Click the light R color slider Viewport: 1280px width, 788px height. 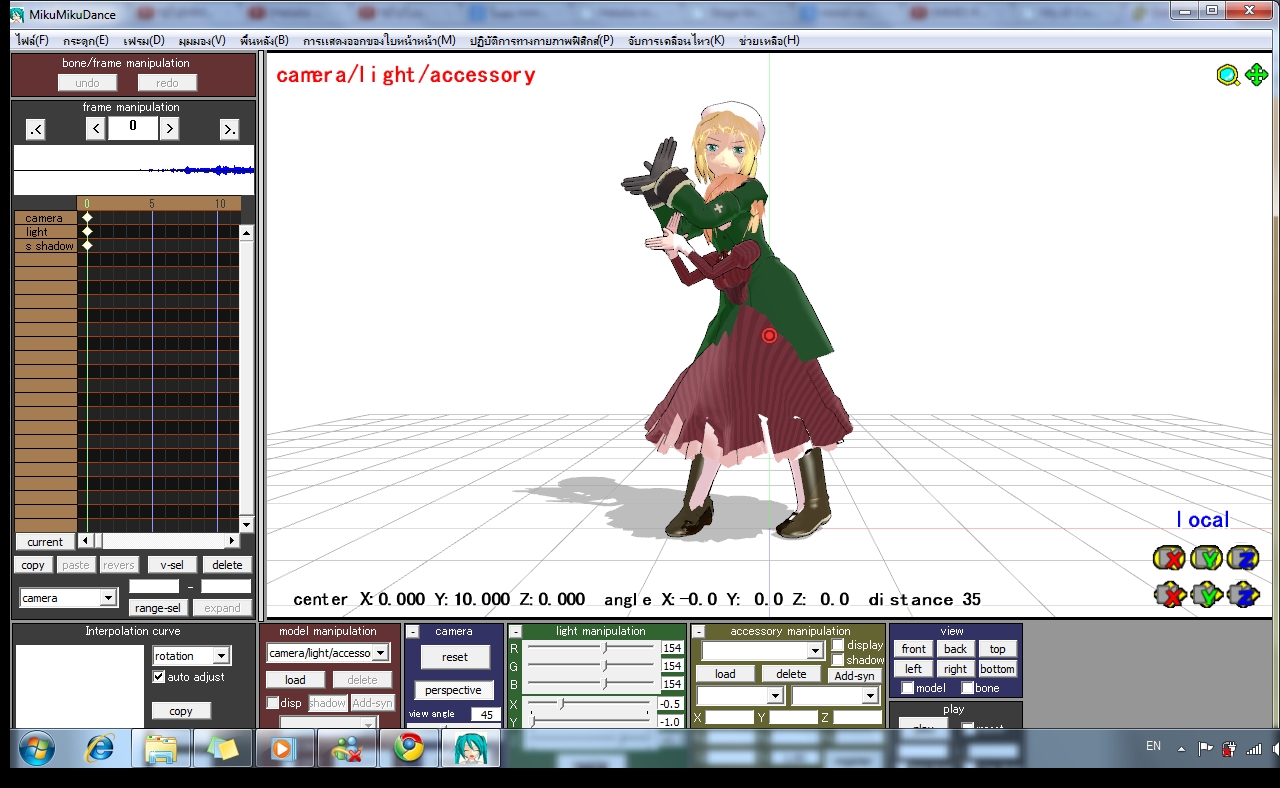pos(590,648)
